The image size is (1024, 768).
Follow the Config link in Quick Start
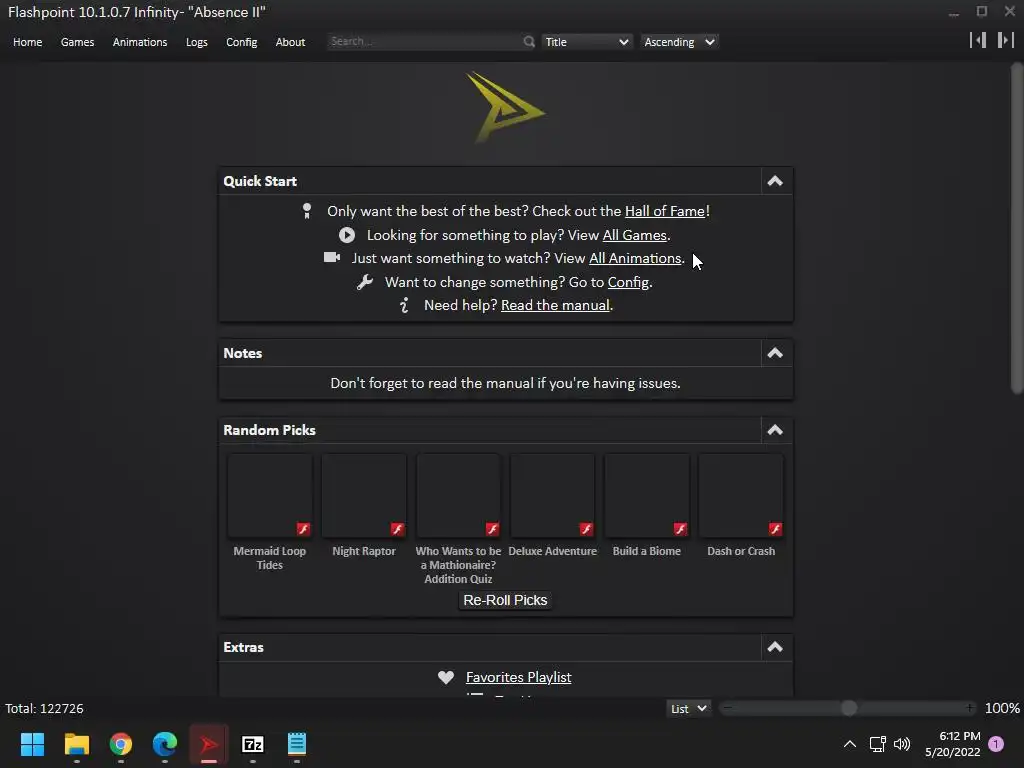[x=628, y=282]
